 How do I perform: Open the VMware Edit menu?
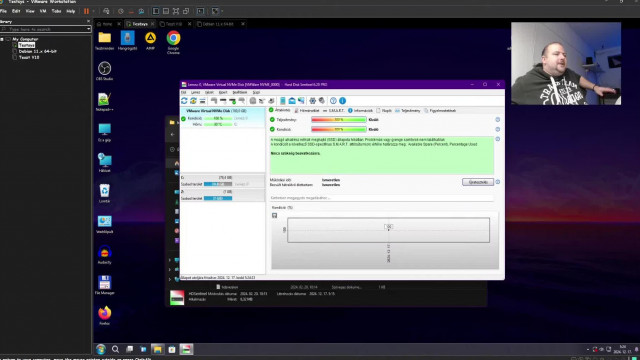click(16, 11)
